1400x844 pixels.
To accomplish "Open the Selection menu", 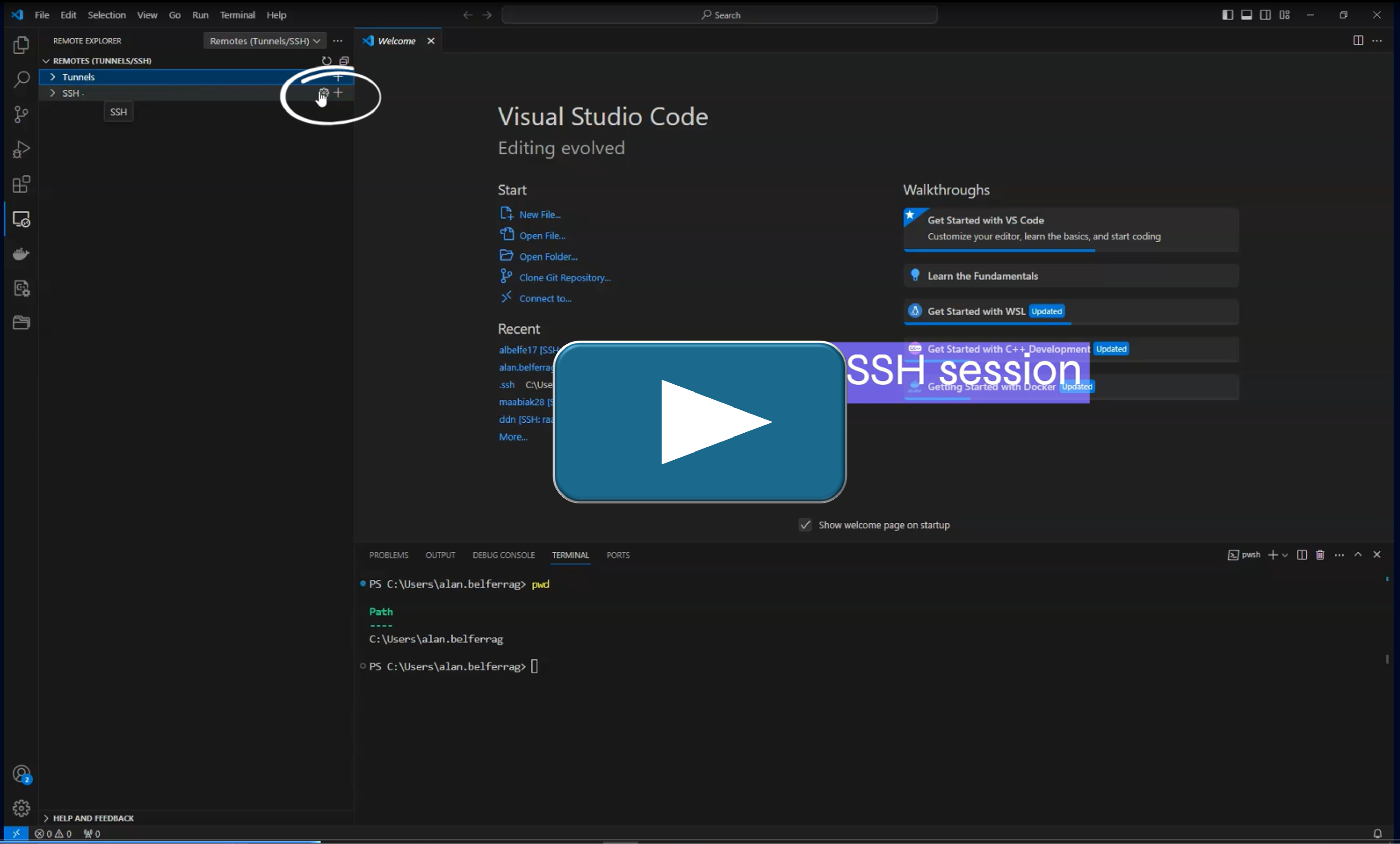I will pos(107,15).
